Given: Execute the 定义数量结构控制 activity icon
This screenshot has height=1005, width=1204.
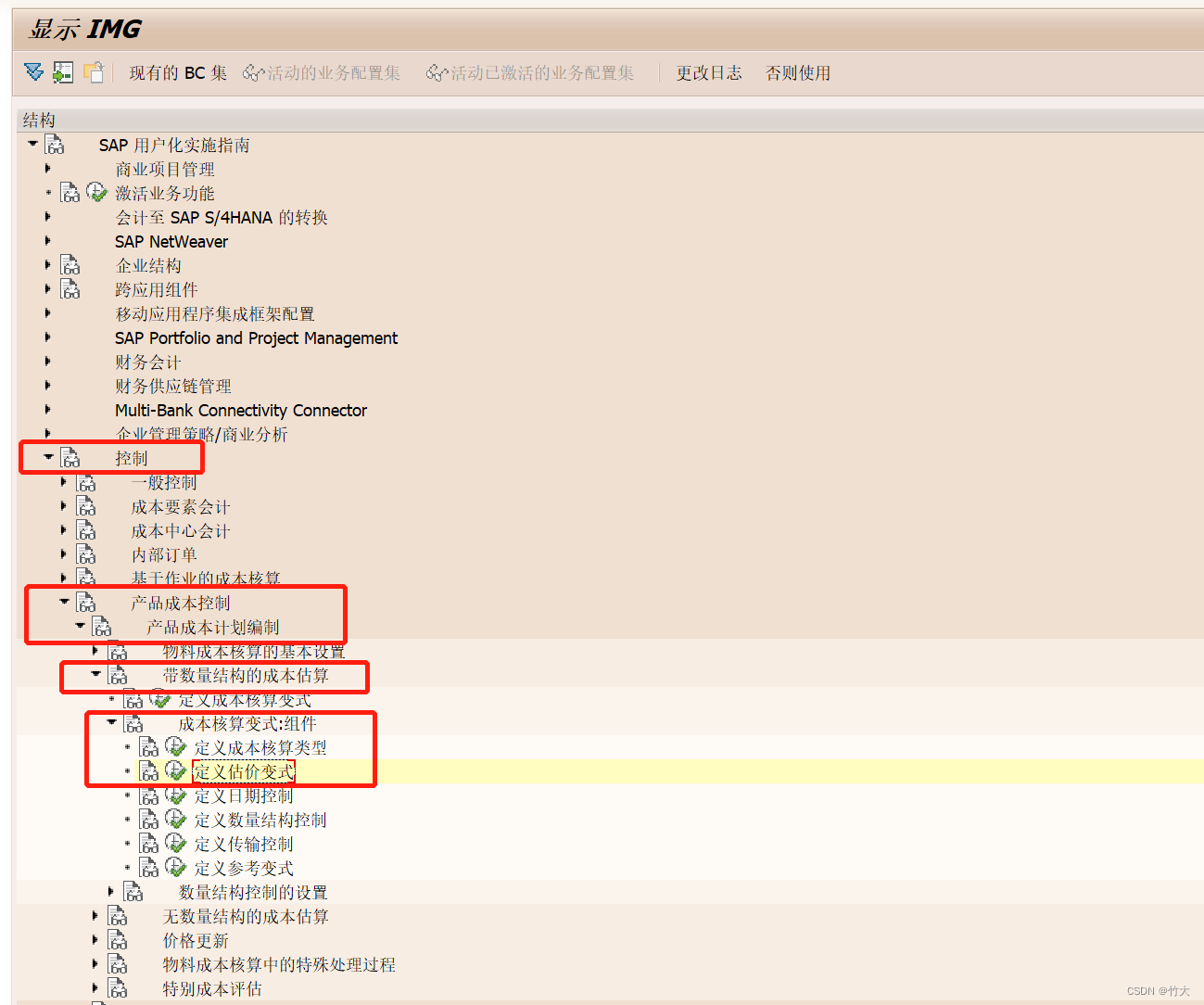Looking at the screenshot, I should (x=175, y=819).
